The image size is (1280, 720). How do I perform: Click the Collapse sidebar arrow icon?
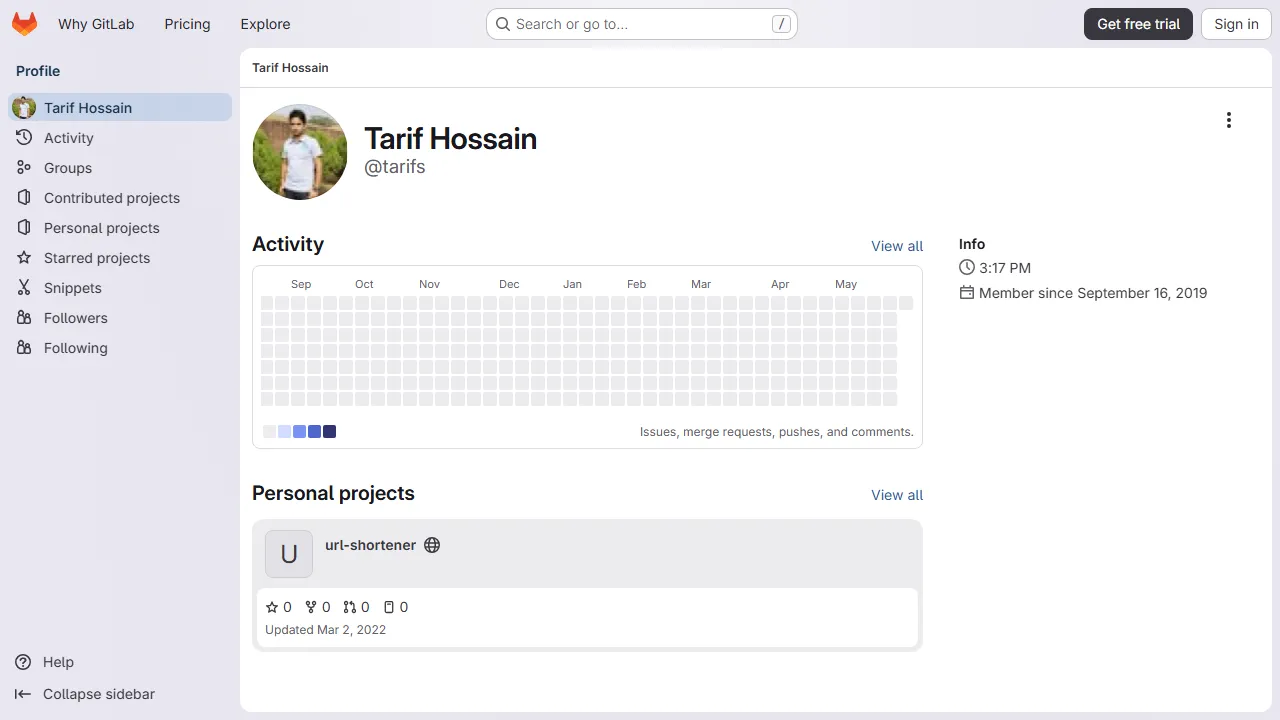(x=23, y=694)
